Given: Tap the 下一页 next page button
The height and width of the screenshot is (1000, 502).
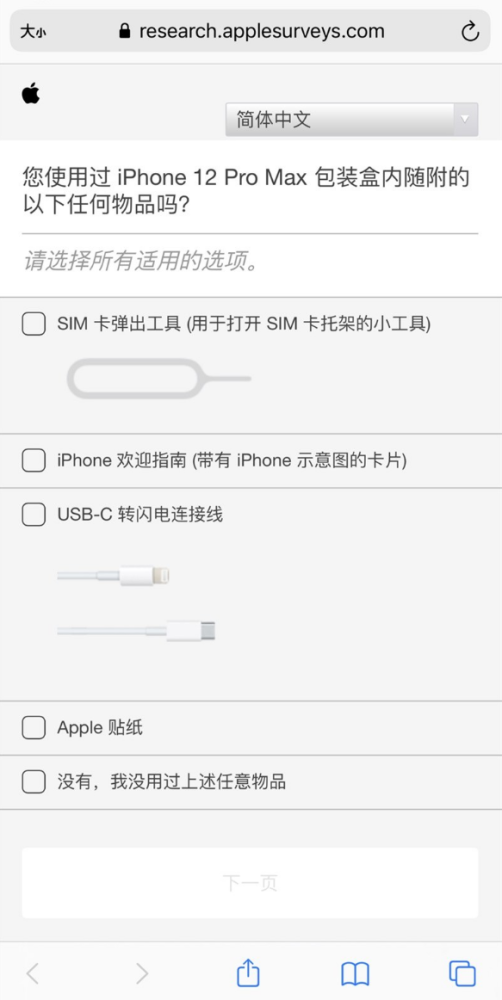Looking at the screenshot, I should (x=250, y=883).
